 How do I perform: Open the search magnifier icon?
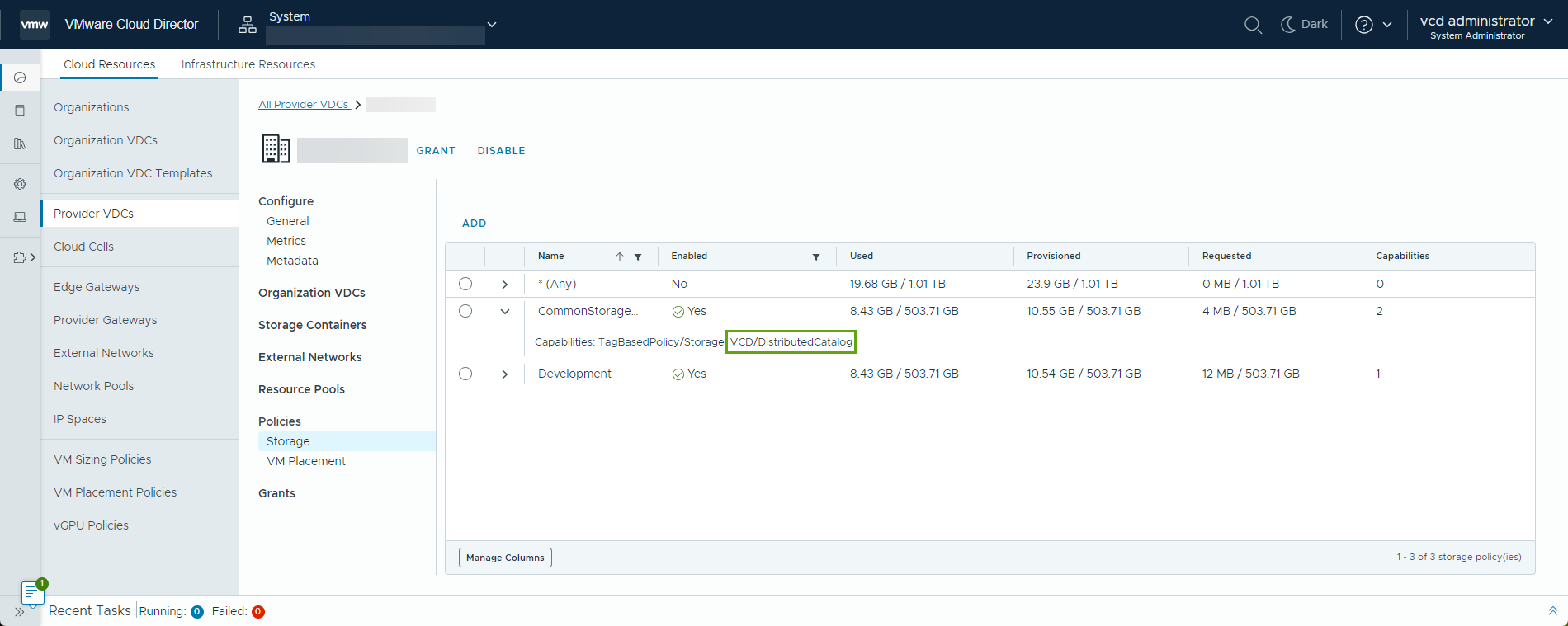pos(1253,25)
